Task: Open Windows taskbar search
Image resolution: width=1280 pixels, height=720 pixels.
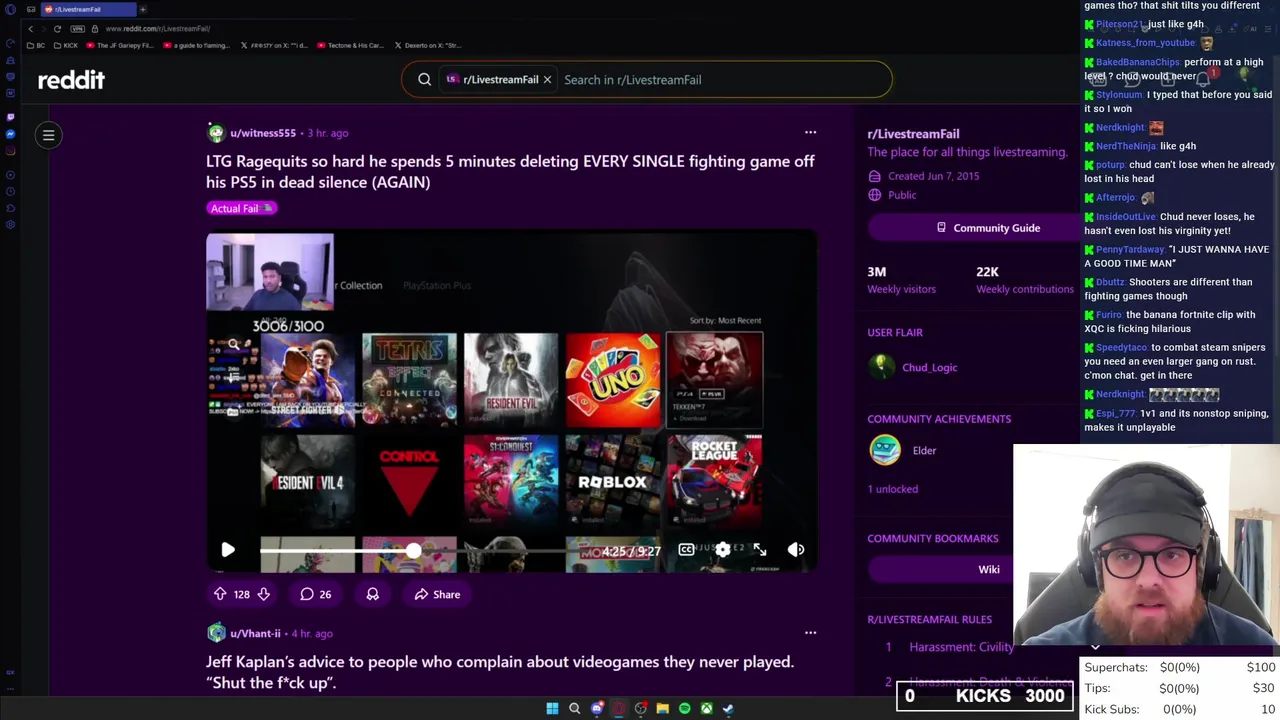Action: [x=574, y=708]
